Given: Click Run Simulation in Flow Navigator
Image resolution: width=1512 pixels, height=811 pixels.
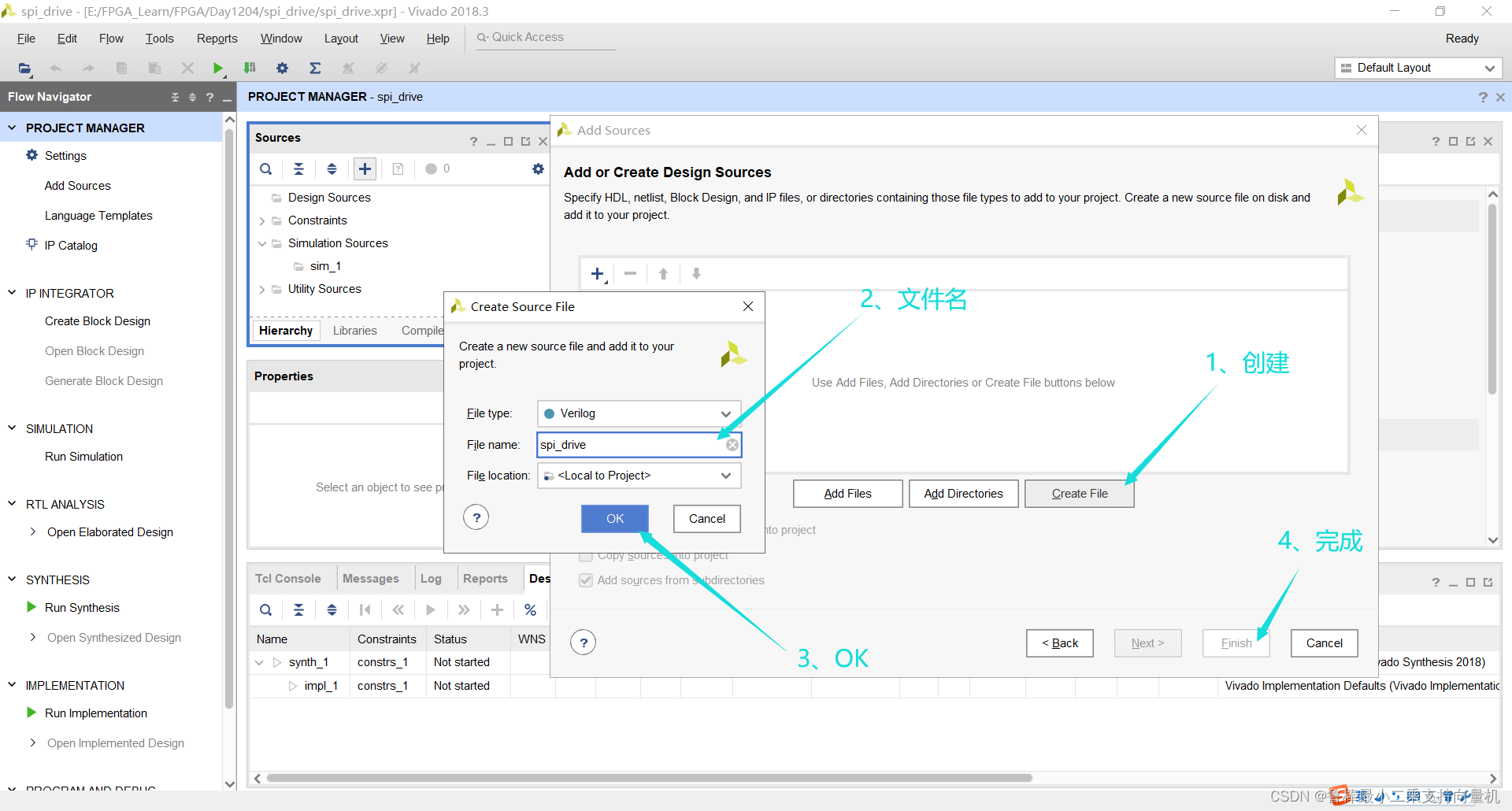Looking at the screenshot, I should 83,457.
